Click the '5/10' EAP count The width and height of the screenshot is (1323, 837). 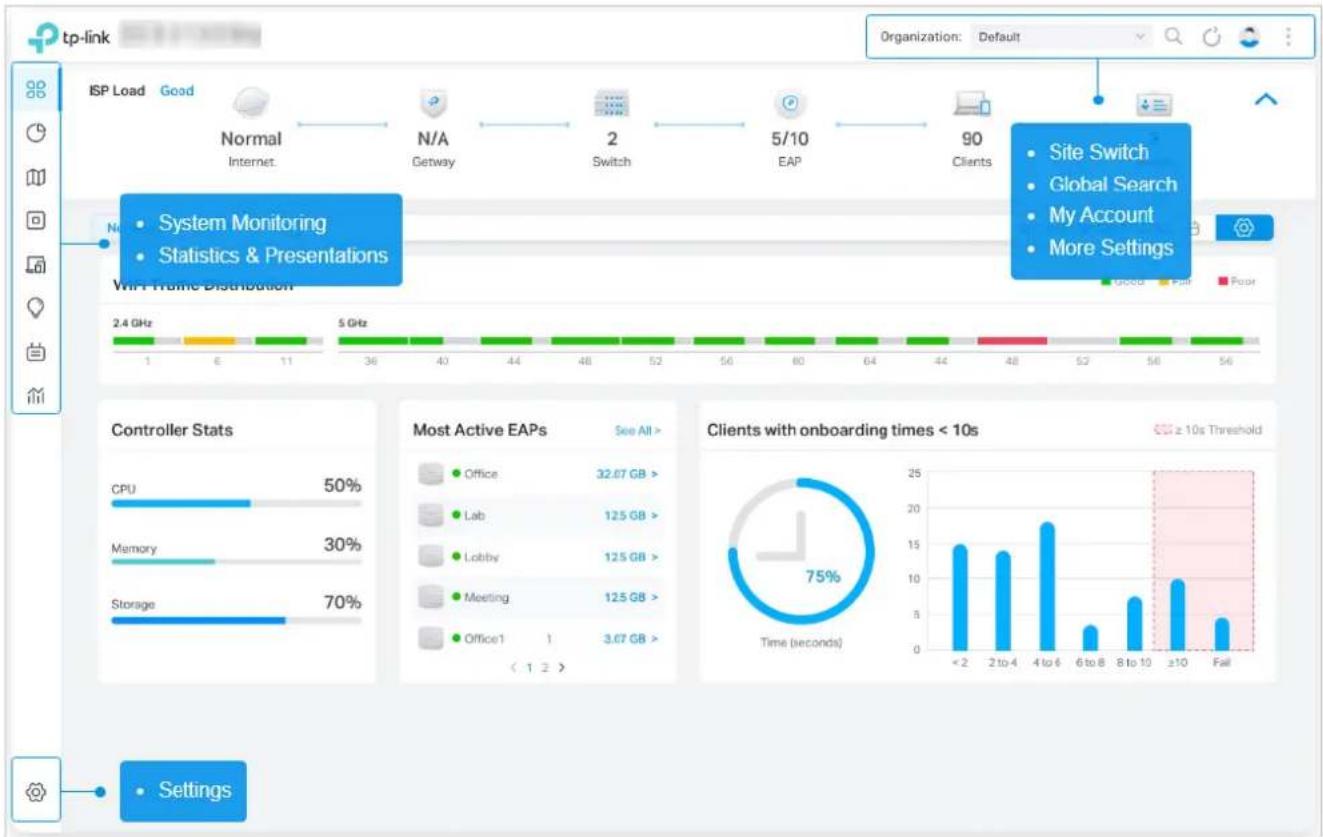[790, 139]
